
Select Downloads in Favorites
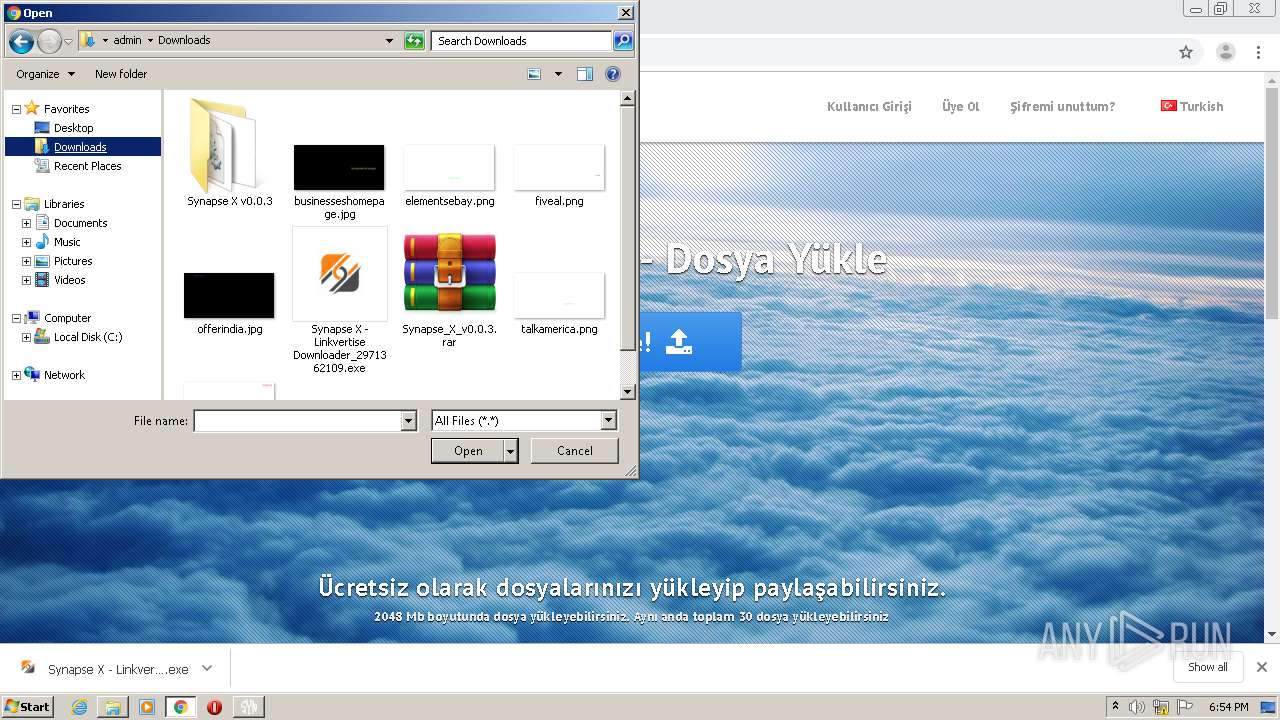tap(80, 147)
